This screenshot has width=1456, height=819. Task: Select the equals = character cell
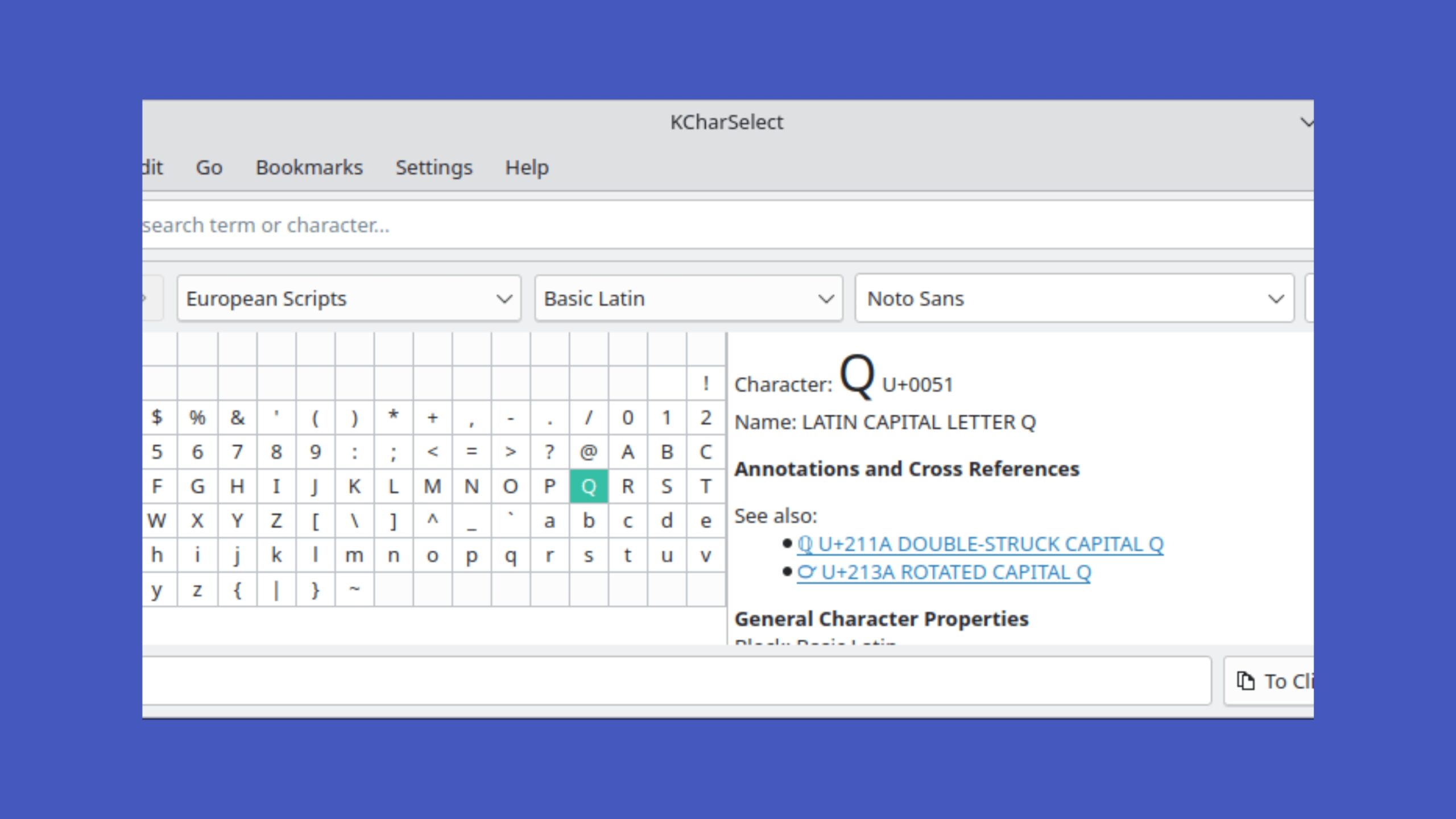click(471, 452)
